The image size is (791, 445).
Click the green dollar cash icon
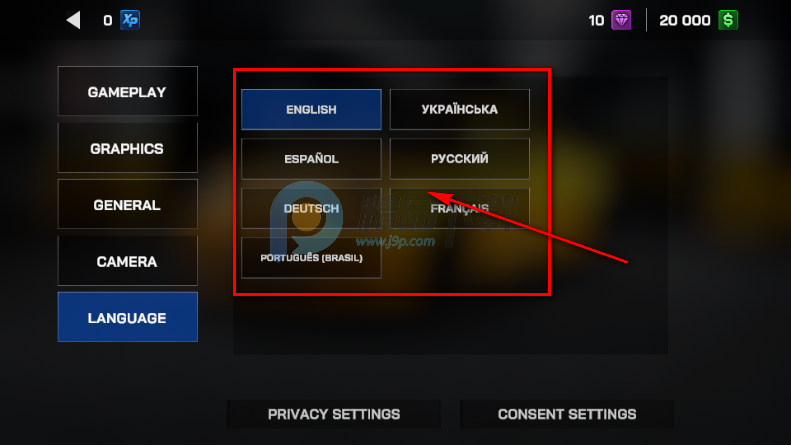coord(728,20)
